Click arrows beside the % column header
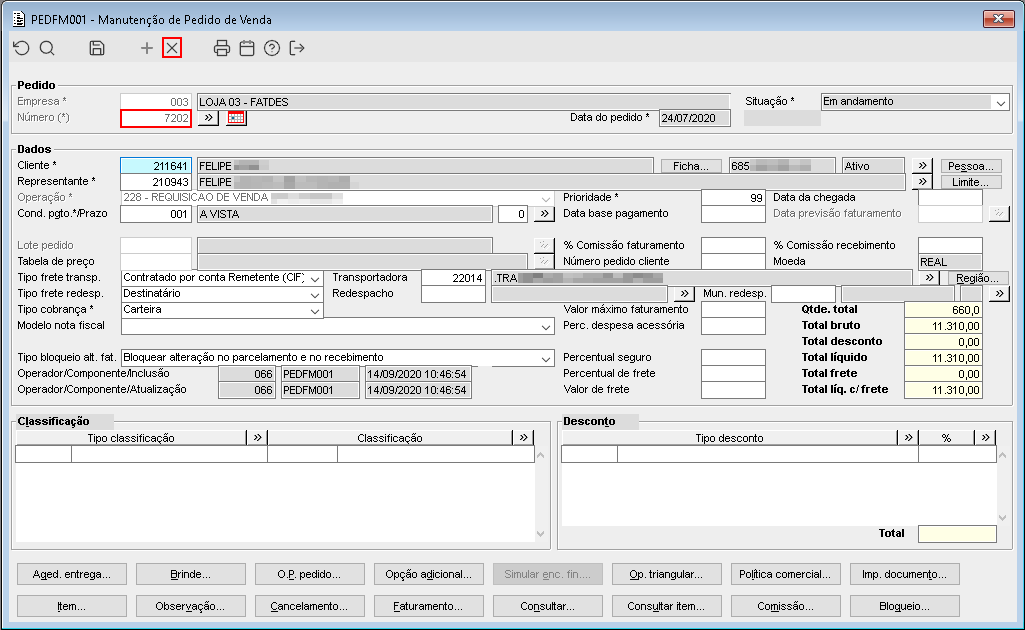 985,438
